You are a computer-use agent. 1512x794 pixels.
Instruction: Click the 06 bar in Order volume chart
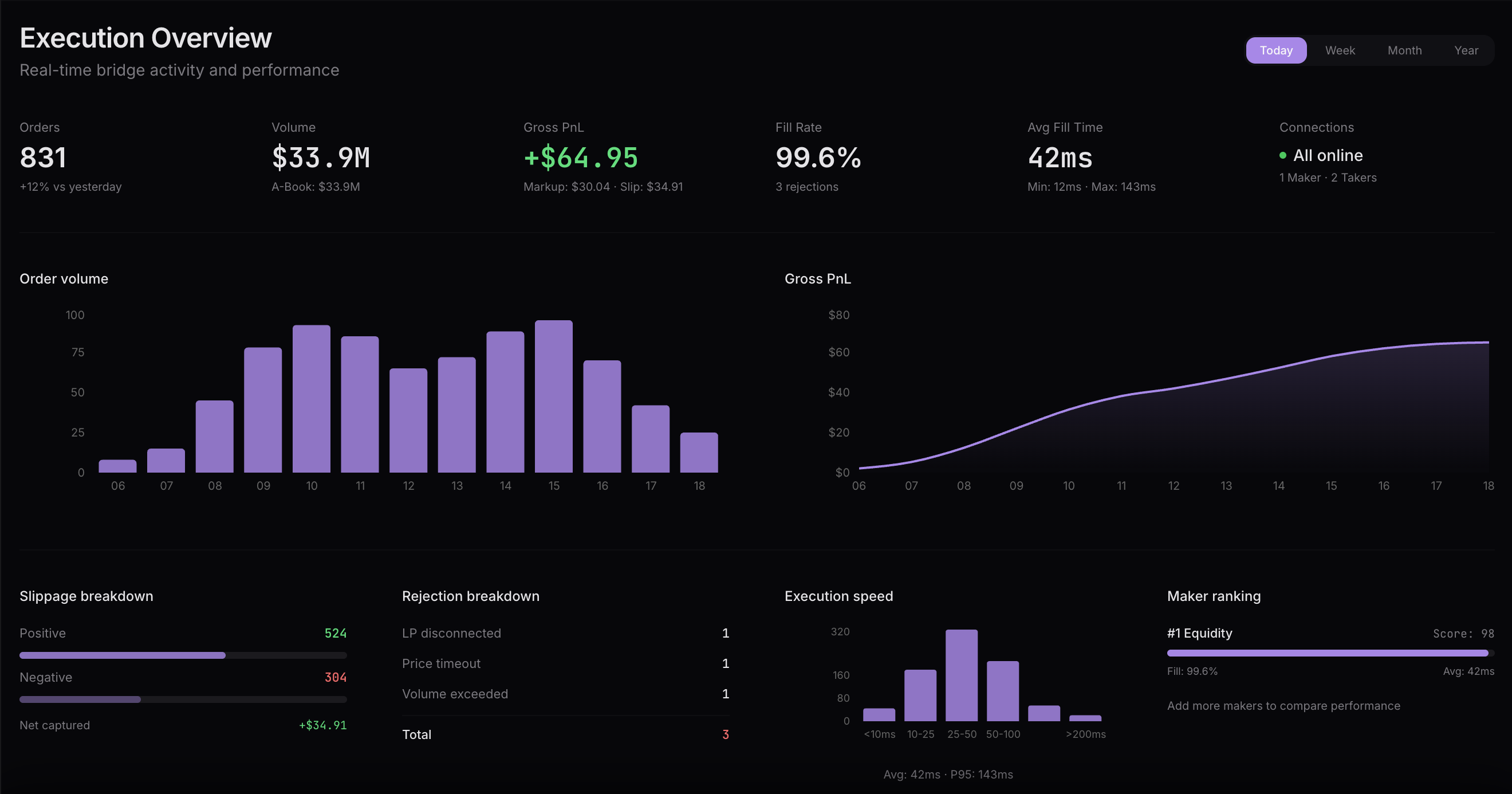point(117,466)
